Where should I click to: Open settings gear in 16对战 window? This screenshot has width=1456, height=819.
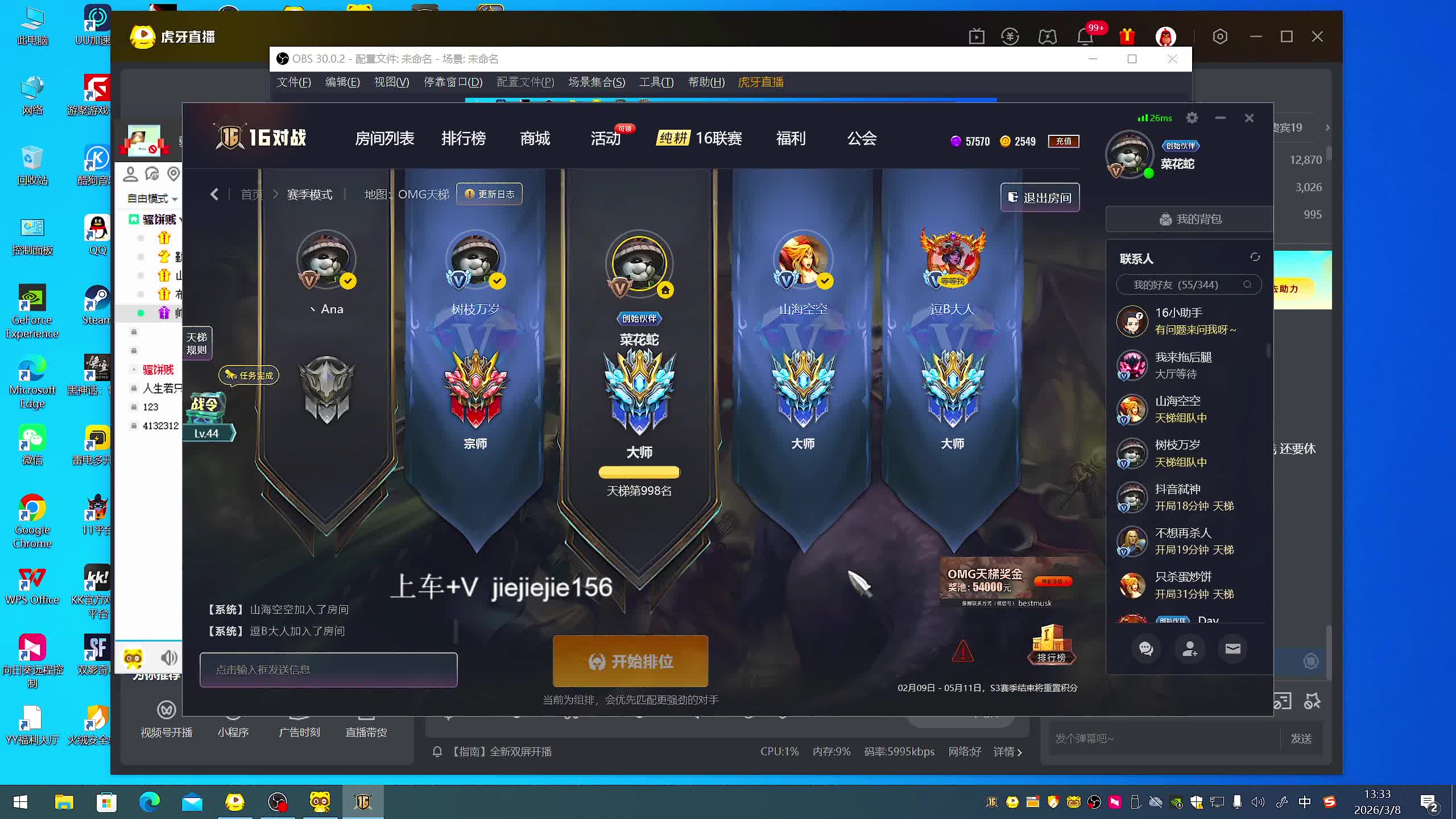point(1192,118)
